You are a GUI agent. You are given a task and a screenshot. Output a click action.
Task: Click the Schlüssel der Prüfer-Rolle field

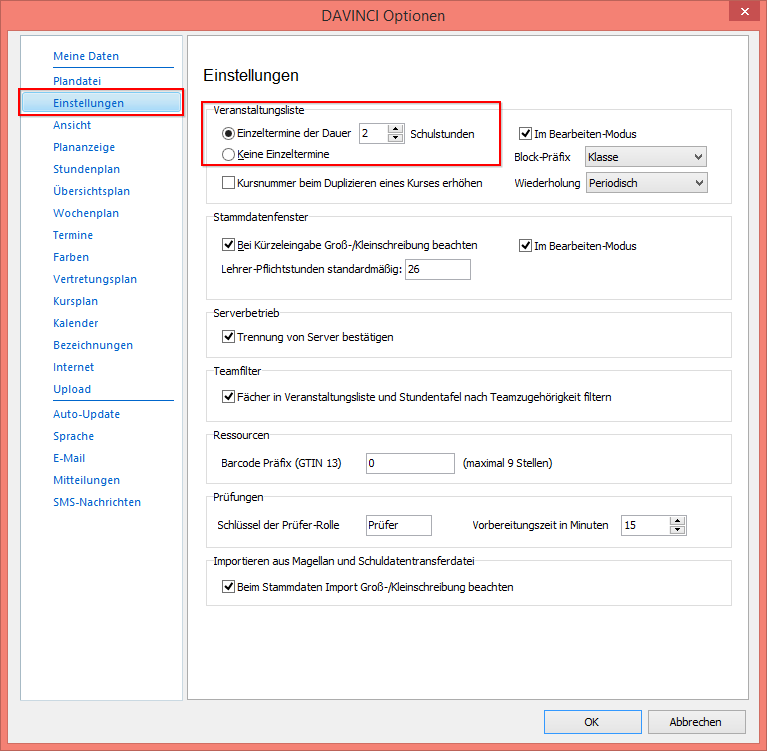pos(399,525)
